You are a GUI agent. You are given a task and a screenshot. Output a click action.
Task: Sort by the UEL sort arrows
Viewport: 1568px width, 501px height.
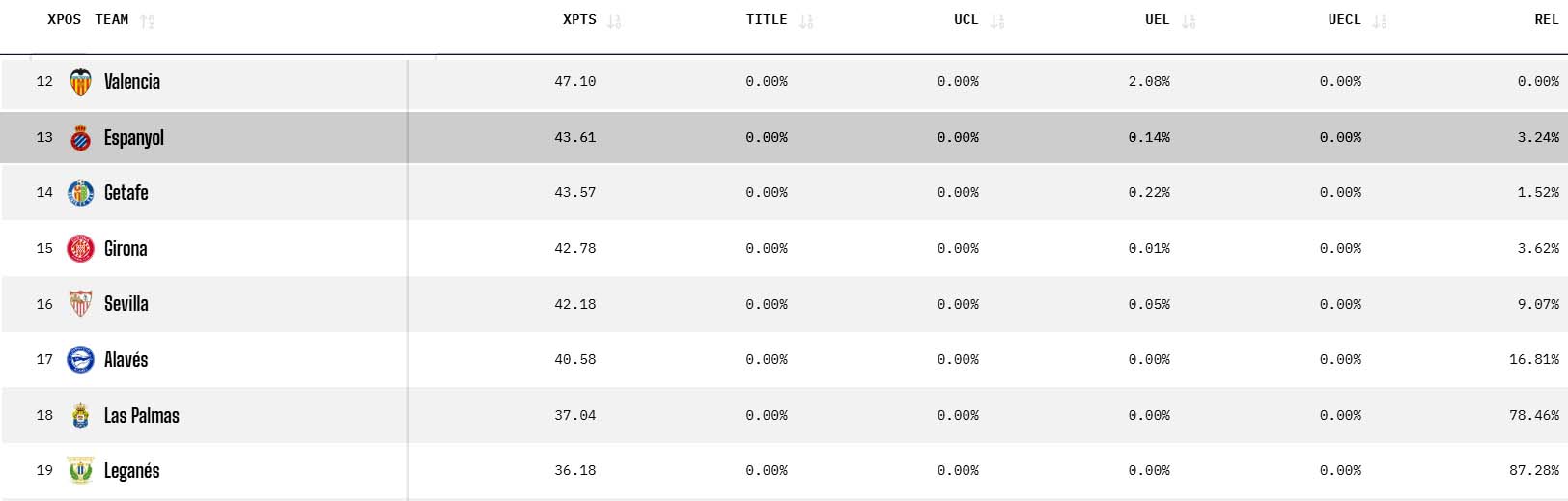(x=1189, y=21)
